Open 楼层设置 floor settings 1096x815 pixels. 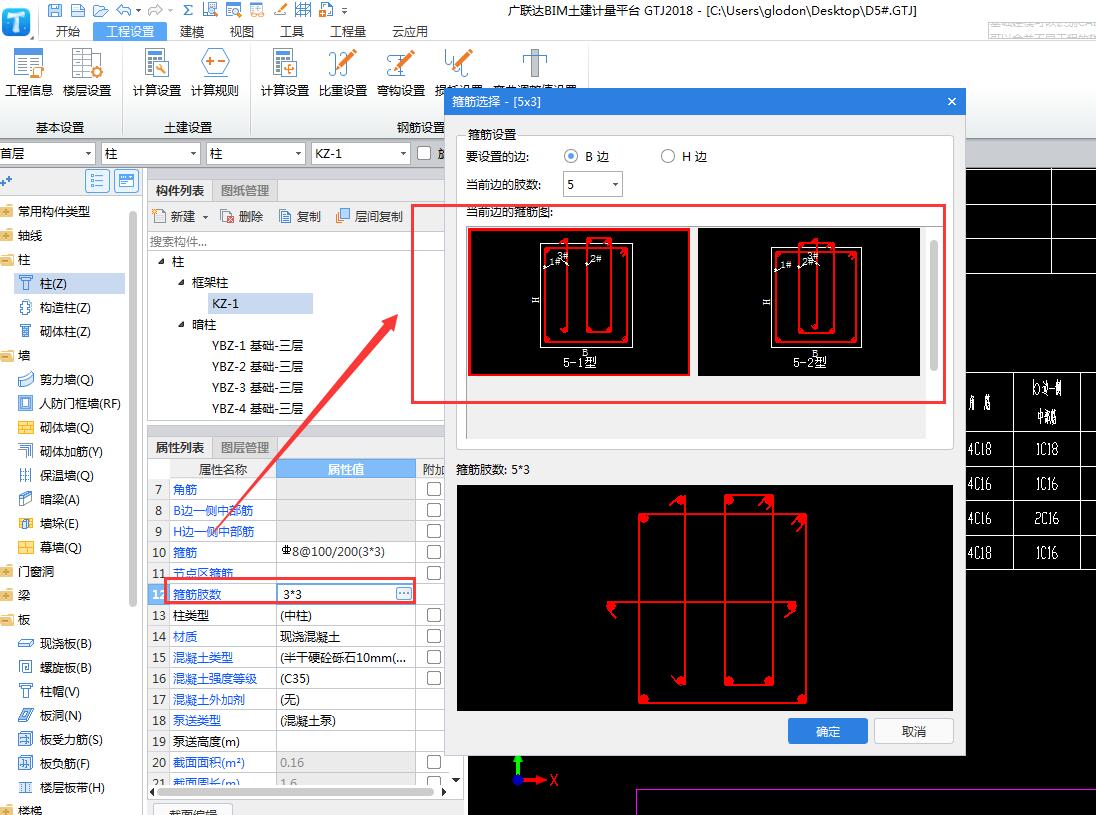[x=87, y=73]
